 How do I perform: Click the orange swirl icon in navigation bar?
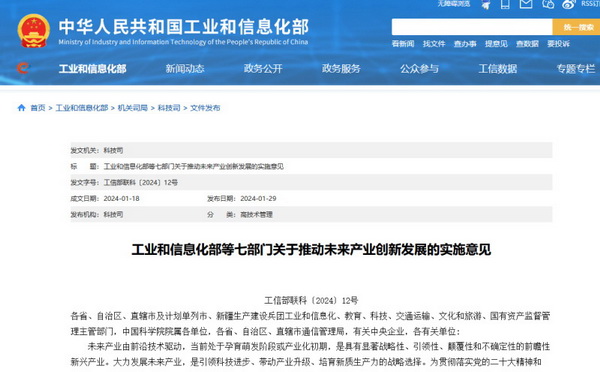[x=23, y=68]
